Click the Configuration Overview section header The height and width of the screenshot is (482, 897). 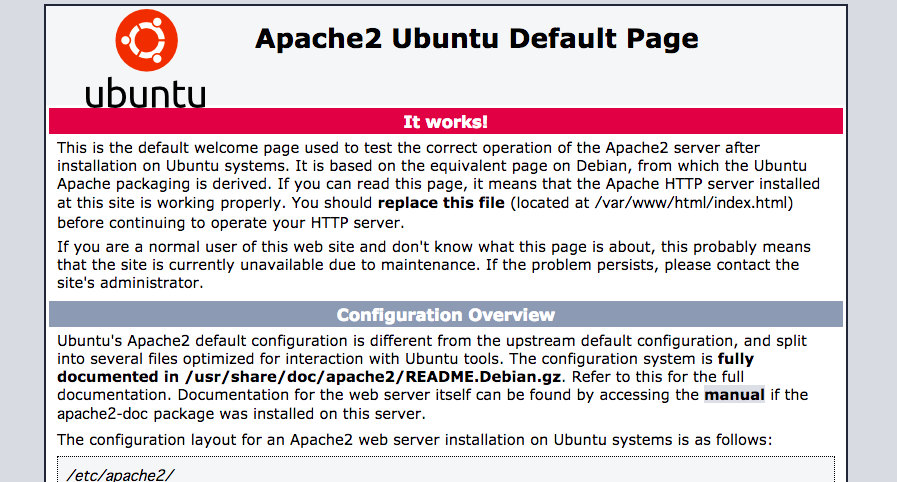click(446, 314)
